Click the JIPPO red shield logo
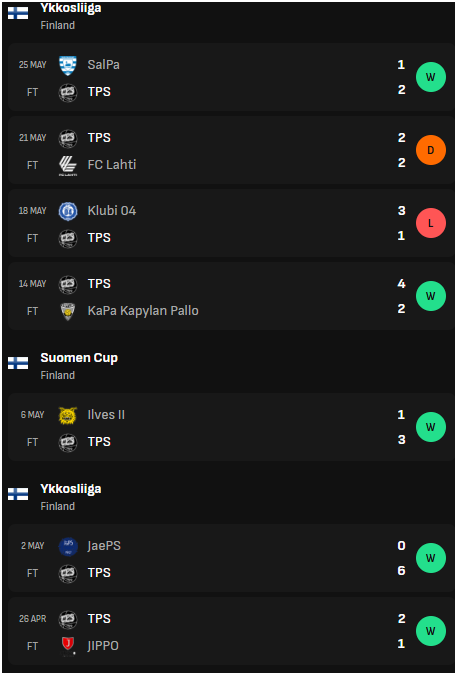The height and width of the screenshot is (675, 457). click(68, 646)
